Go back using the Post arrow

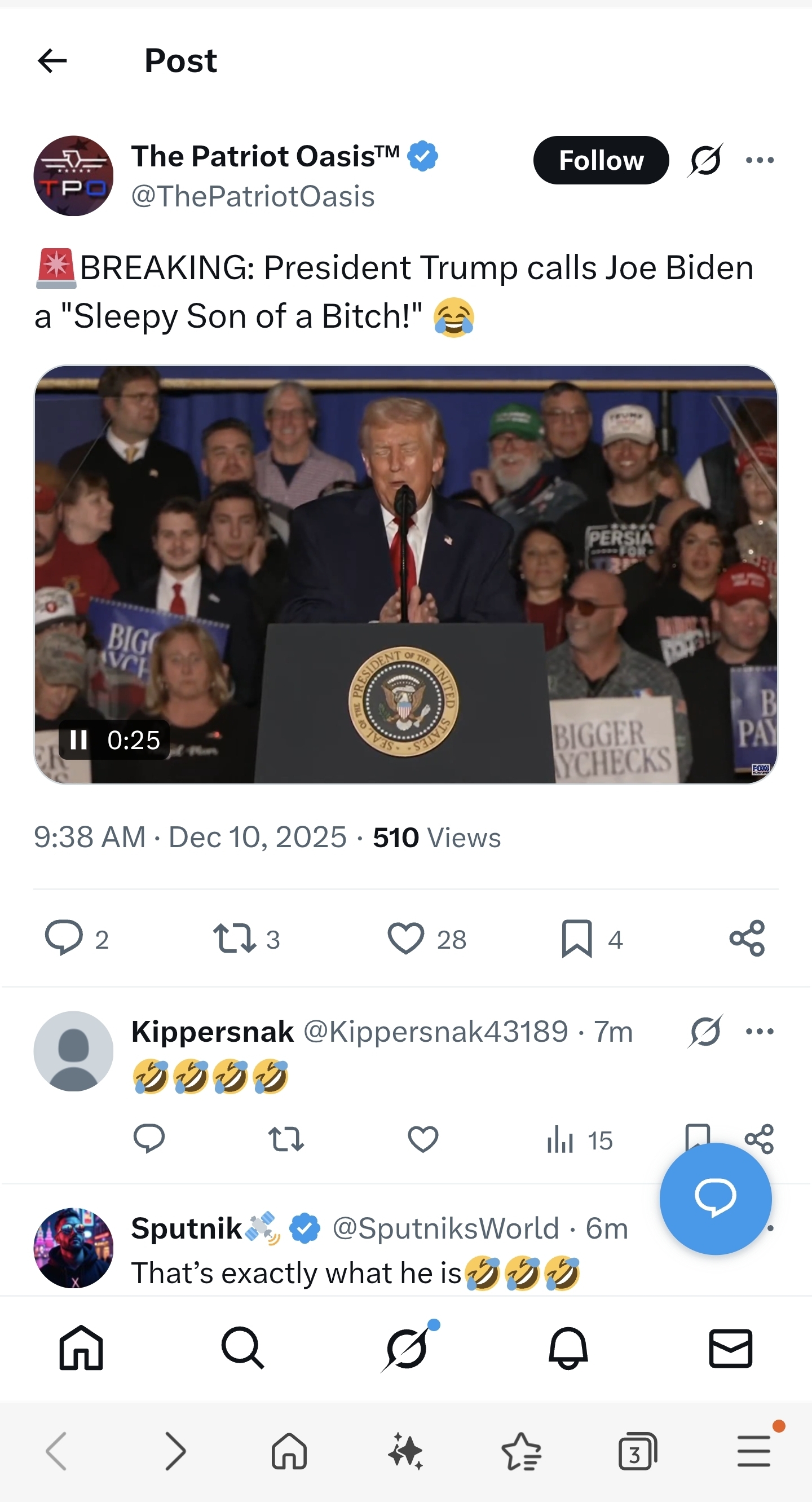click(52, 61)
